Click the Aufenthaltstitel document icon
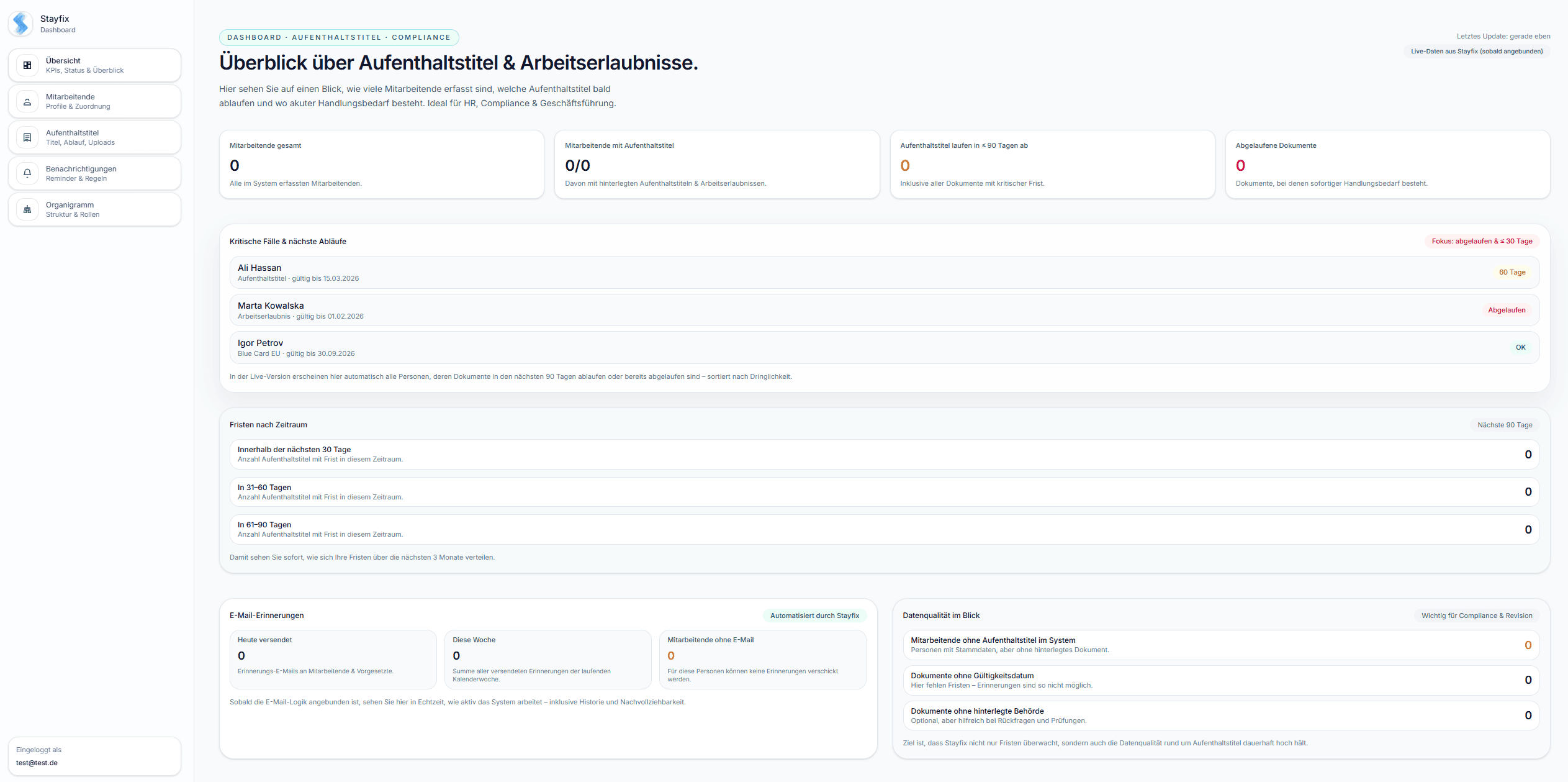 tap(27, 137)
